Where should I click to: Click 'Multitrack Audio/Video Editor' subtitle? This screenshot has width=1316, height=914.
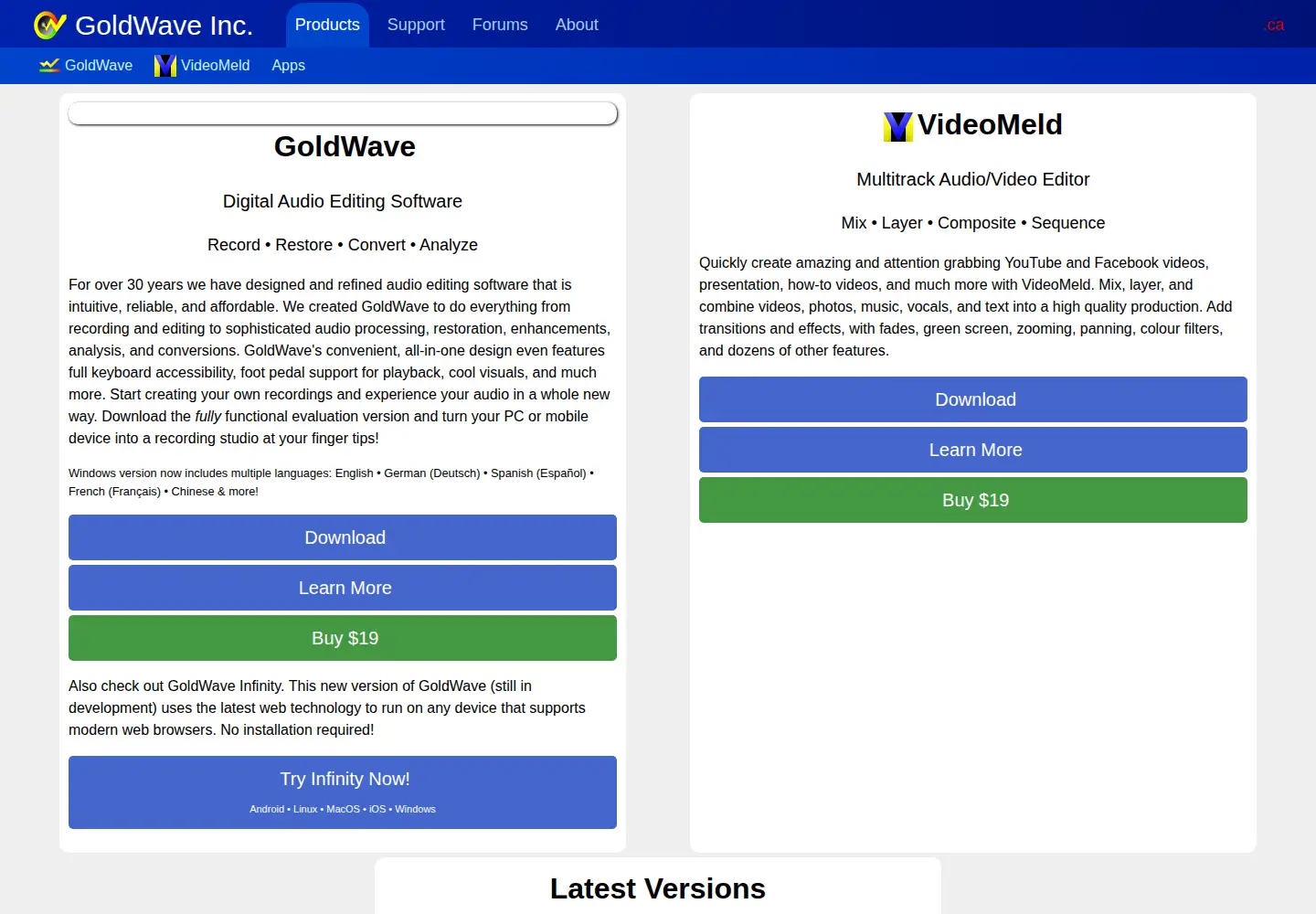(973, 179)
